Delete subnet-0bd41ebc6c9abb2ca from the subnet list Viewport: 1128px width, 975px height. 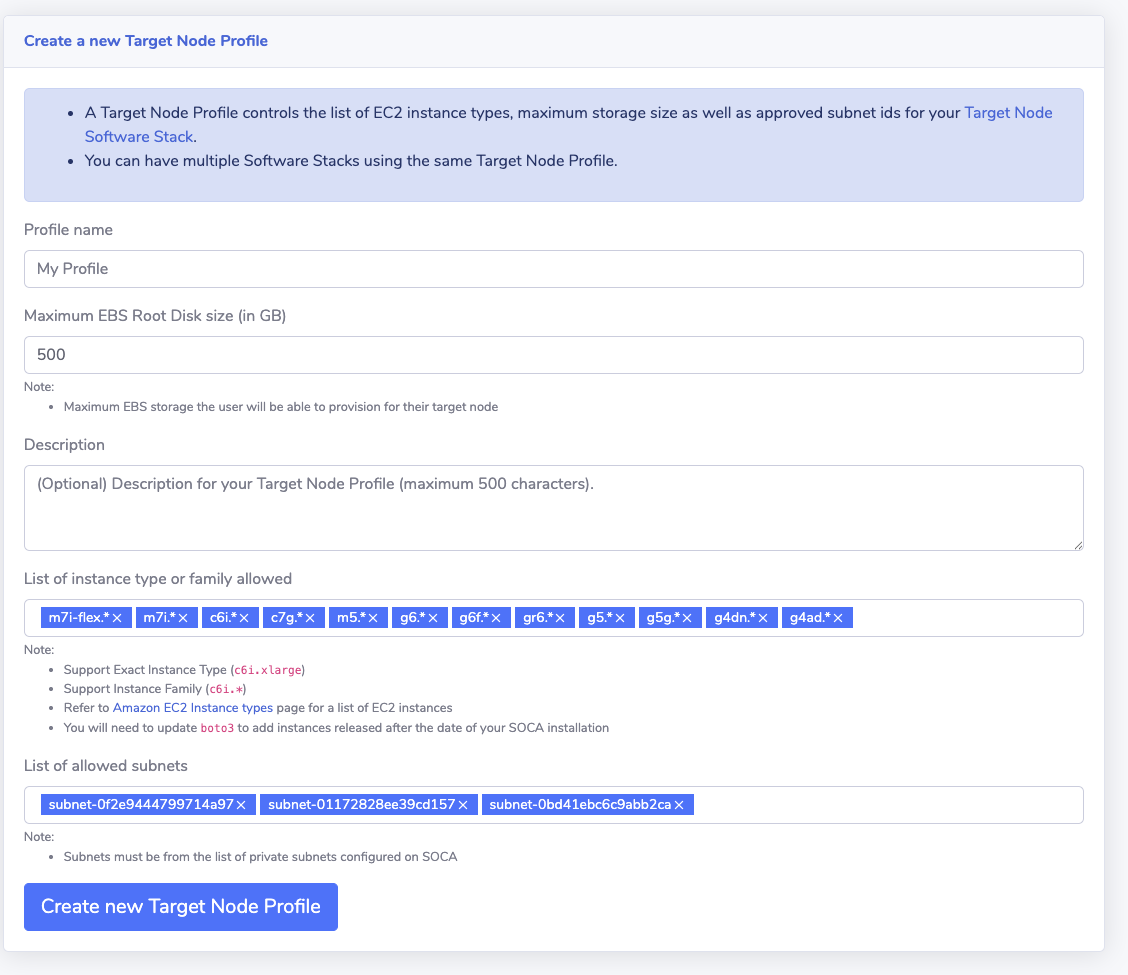point(679,805)
